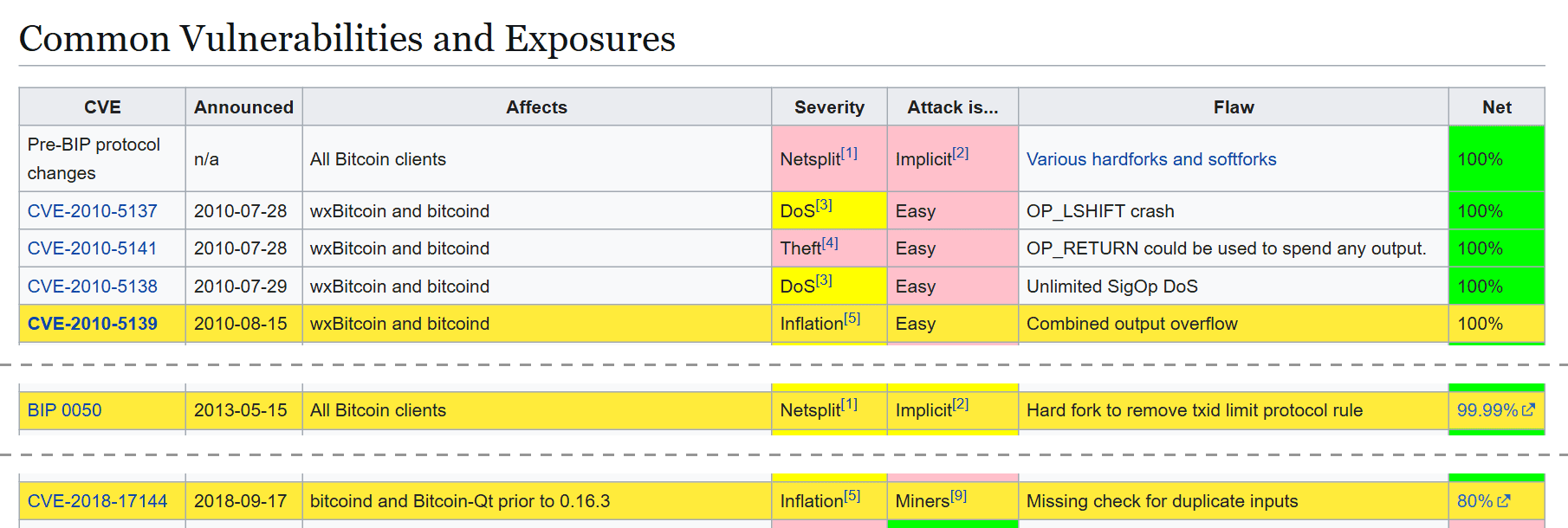
Task: Click 'OP_RETURN could be used to spend' cell
Action: coord(1234,248)
